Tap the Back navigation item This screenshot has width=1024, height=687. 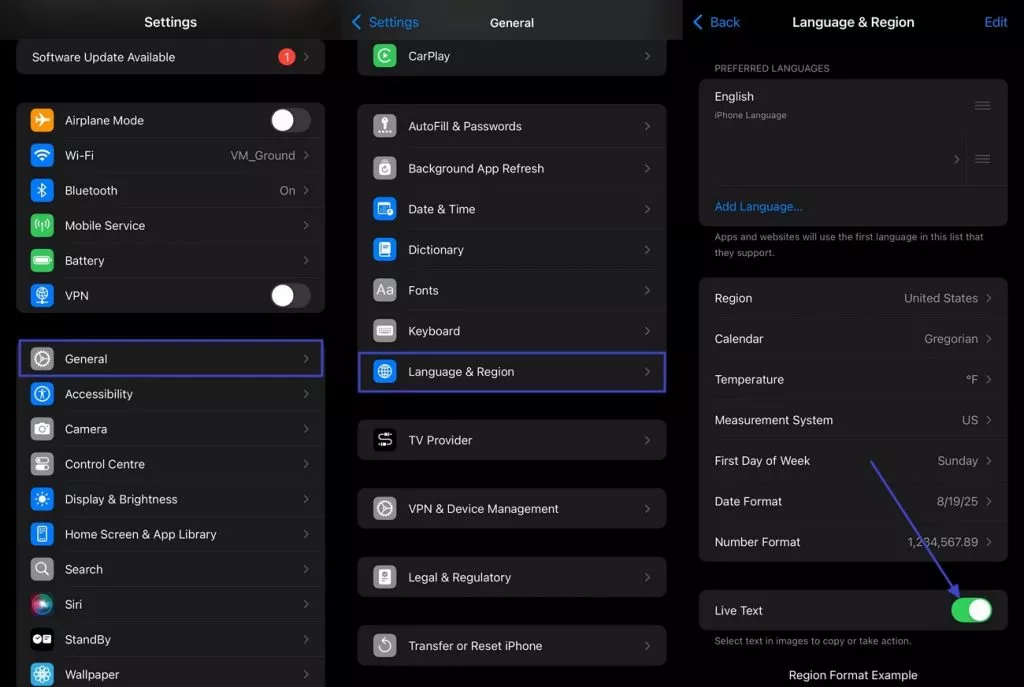(716, 21)
